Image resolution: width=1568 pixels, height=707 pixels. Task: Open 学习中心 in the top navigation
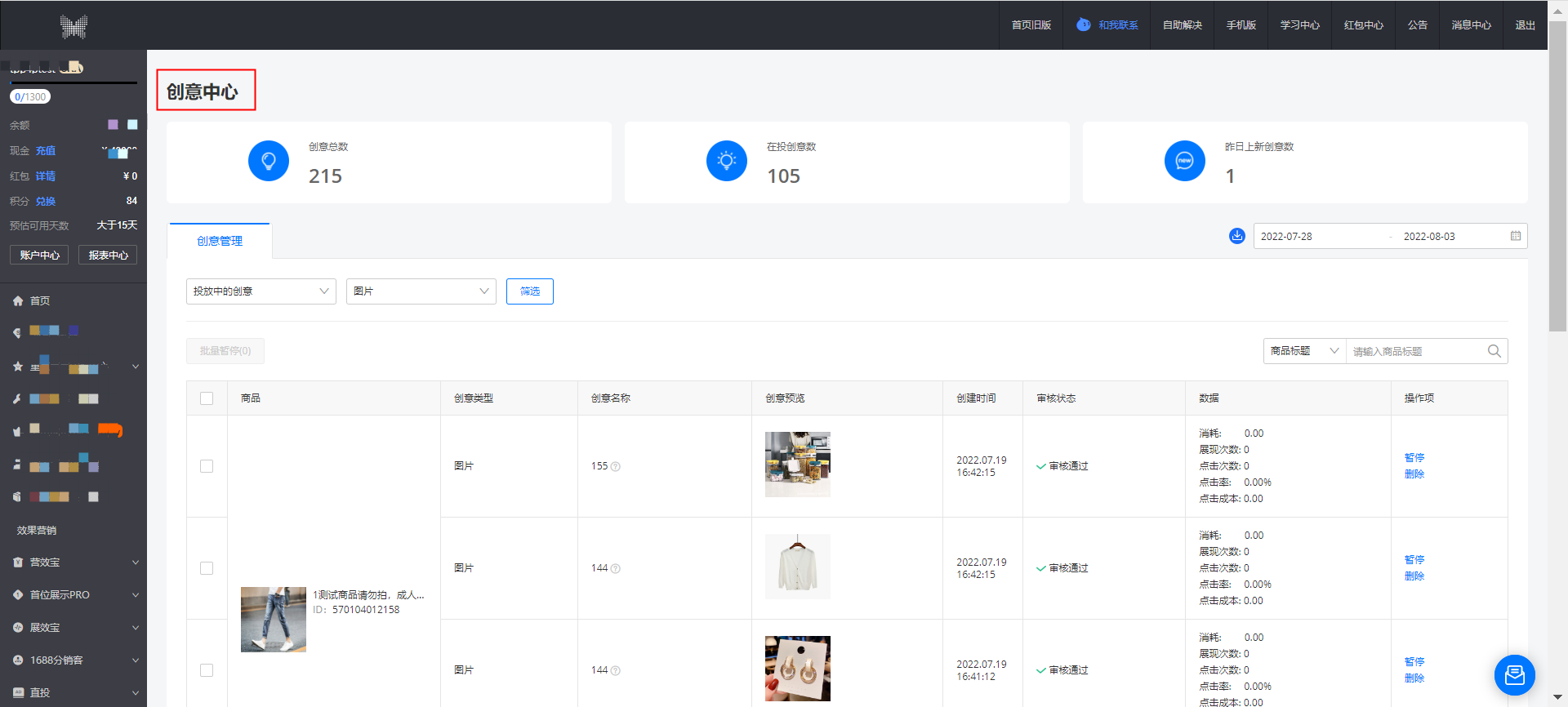point(1299,25)
